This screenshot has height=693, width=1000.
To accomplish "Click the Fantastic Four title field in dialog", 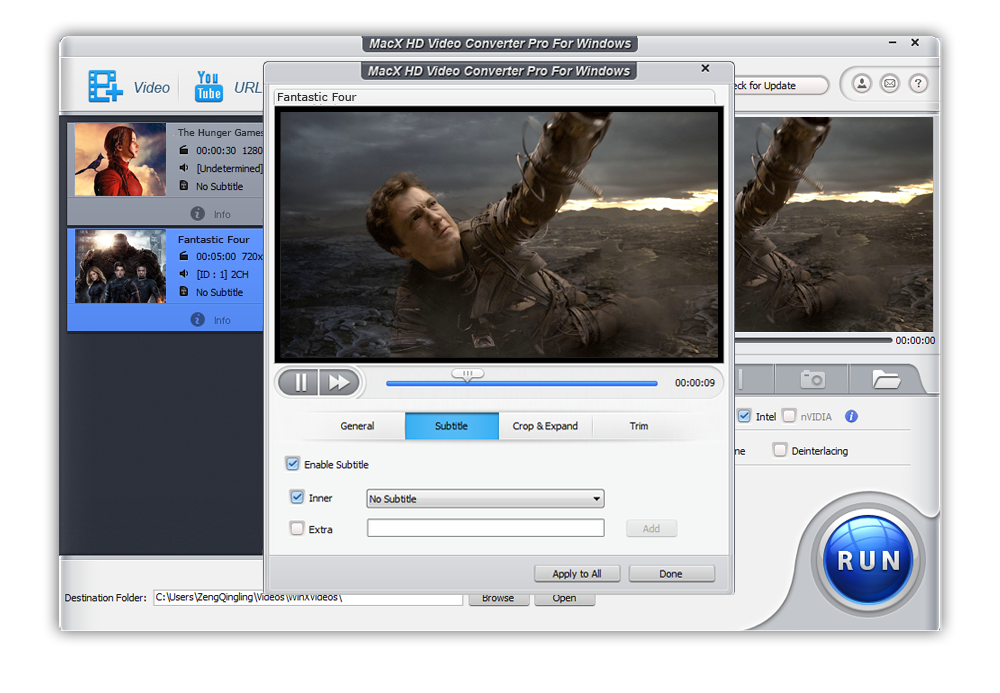I will tap(495, 98).
